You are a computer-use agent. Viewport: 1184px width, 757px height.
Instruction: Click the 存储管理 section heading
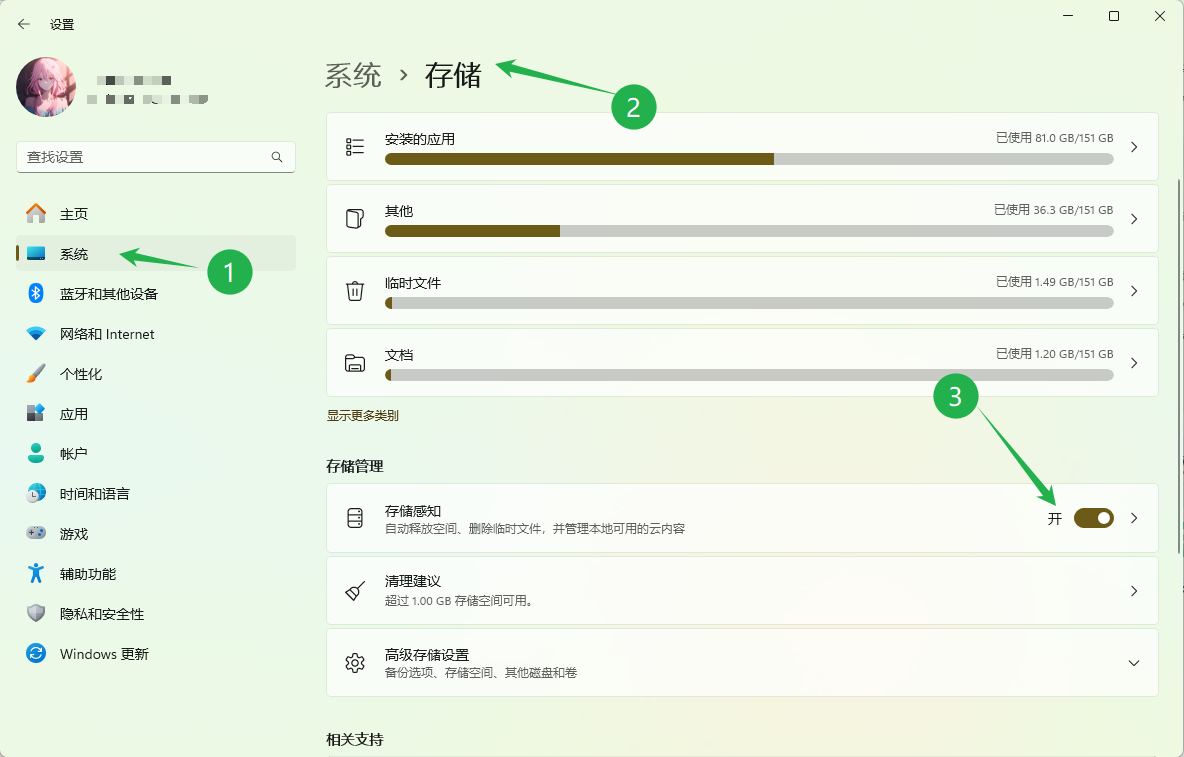pyautogui.click(x=355, y=466)
